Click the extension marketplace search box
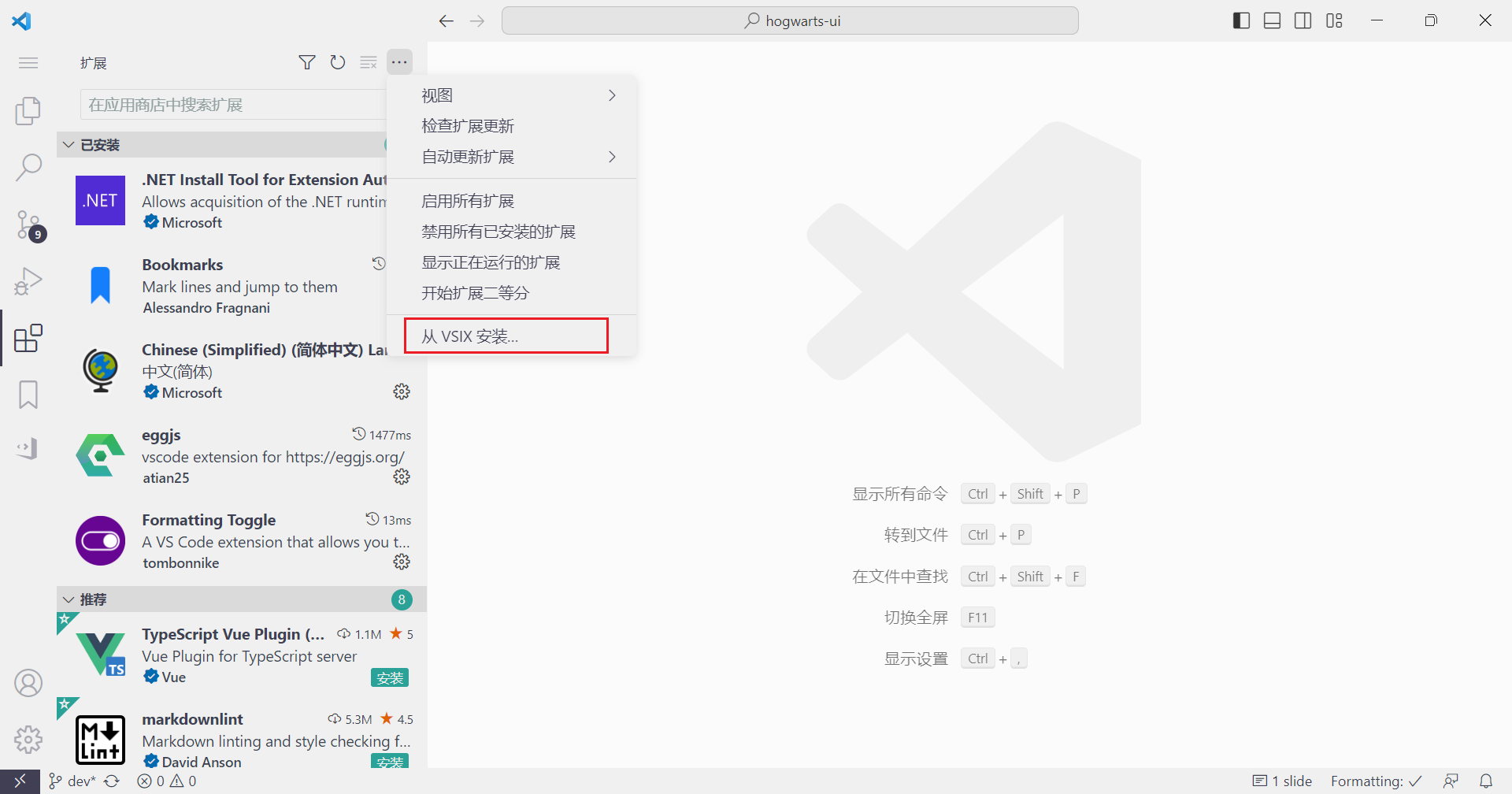The height and width of the screenshot is (794, 1512). [233, 105]
